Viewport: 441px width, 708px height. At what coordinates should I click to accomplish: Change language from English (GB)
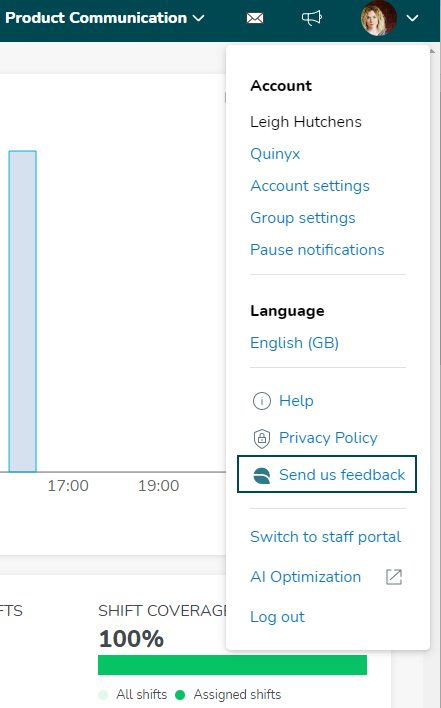click(x=294, y=343)
